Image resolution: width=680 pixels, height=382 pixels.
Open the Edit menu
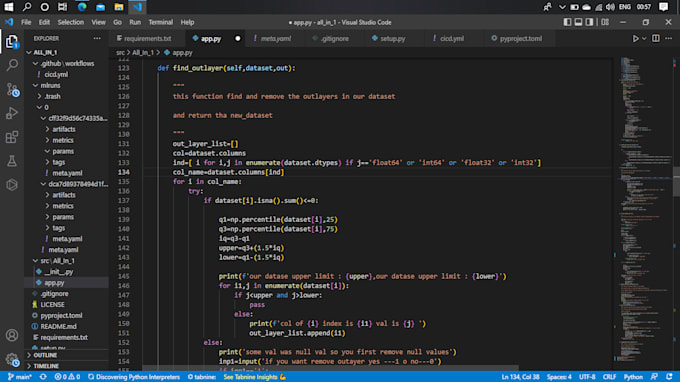coord(44,22)
